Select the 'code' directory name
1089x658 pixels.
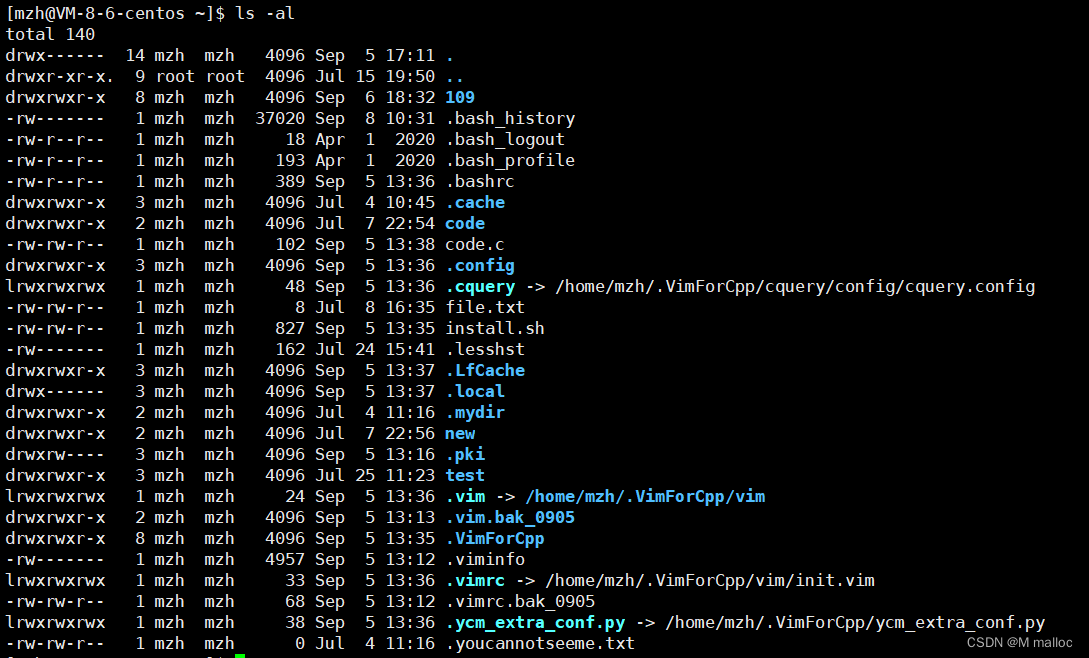[x=465, y=223]
